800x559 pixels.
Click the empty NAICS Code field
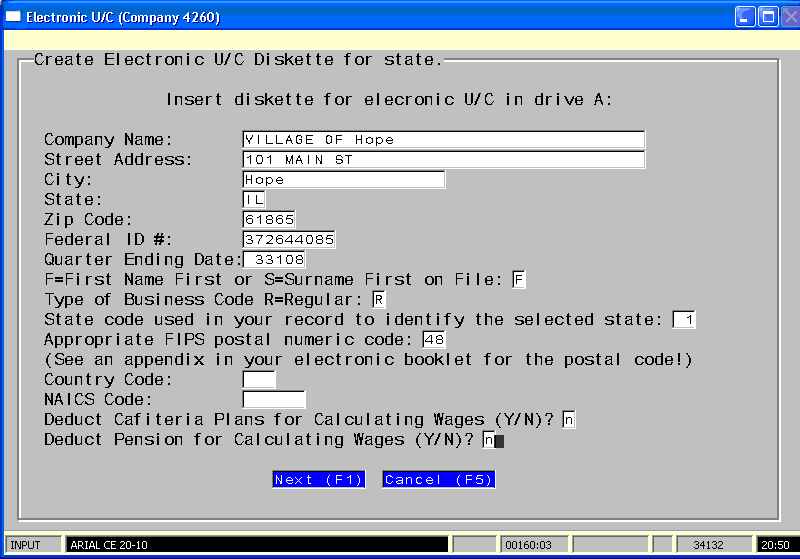(x=273, y=400)
